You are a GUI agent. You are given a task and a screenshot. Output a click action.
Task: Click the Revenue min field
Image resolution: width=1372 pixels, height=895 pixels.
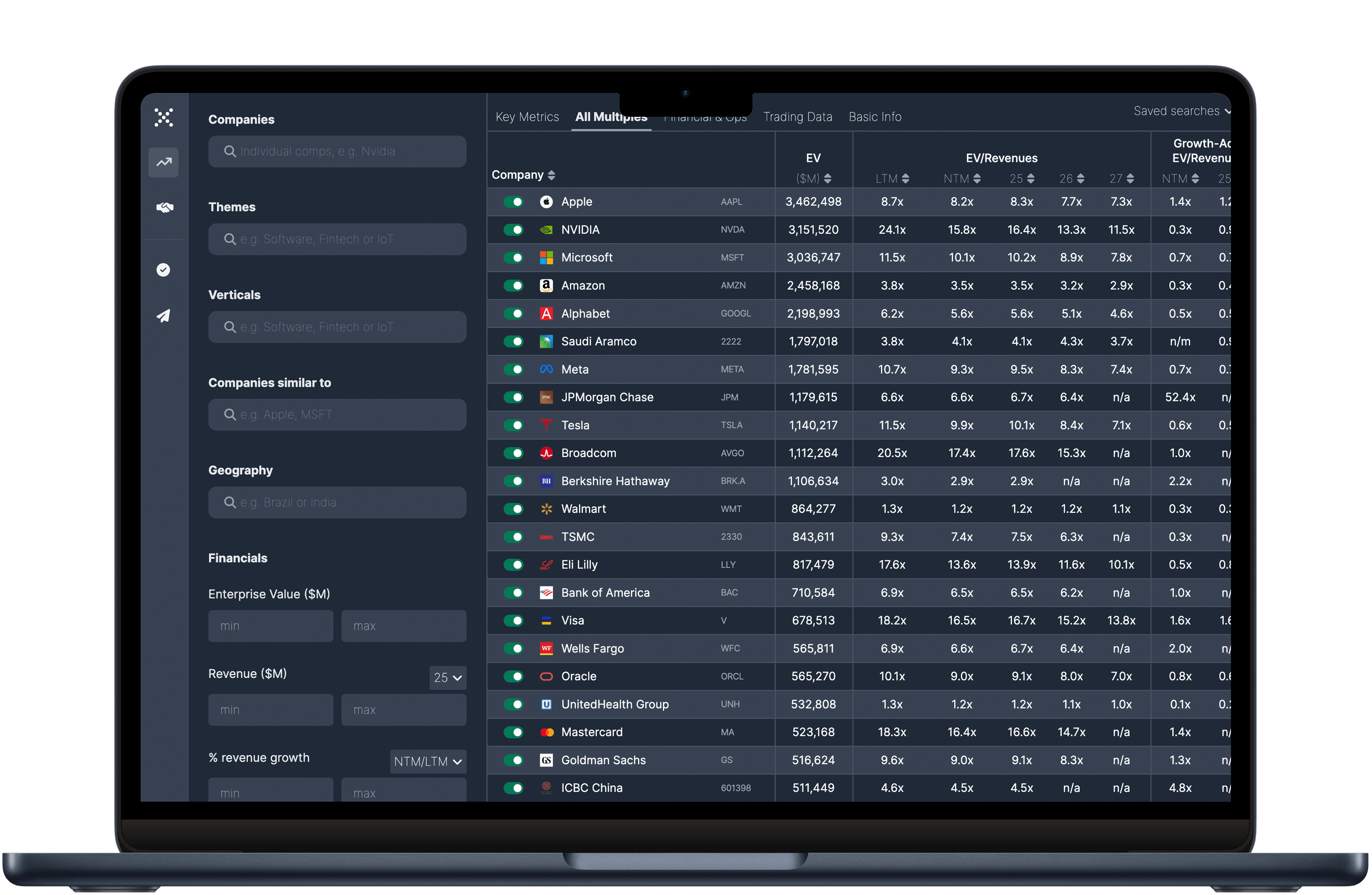tap(271, 710)
